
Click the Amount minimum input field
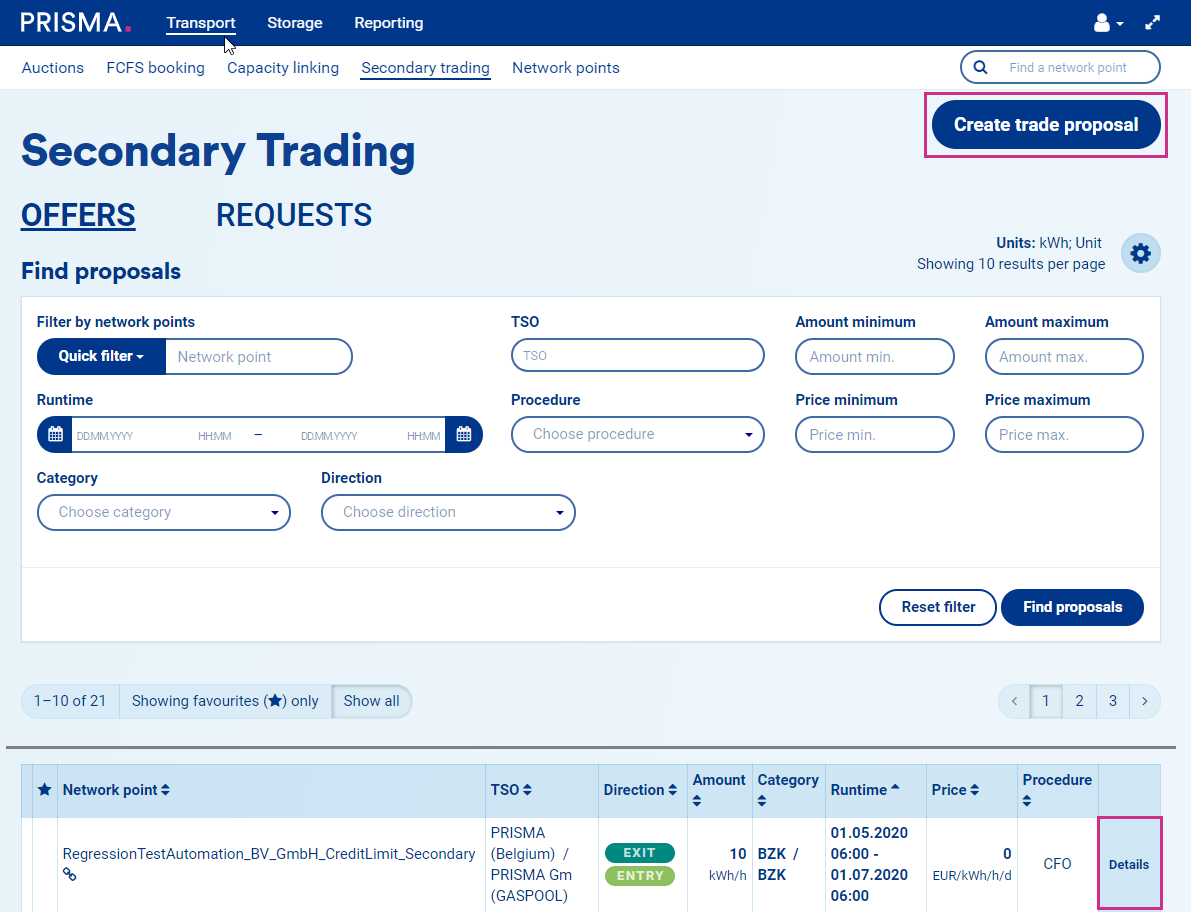tap(874, 356)
